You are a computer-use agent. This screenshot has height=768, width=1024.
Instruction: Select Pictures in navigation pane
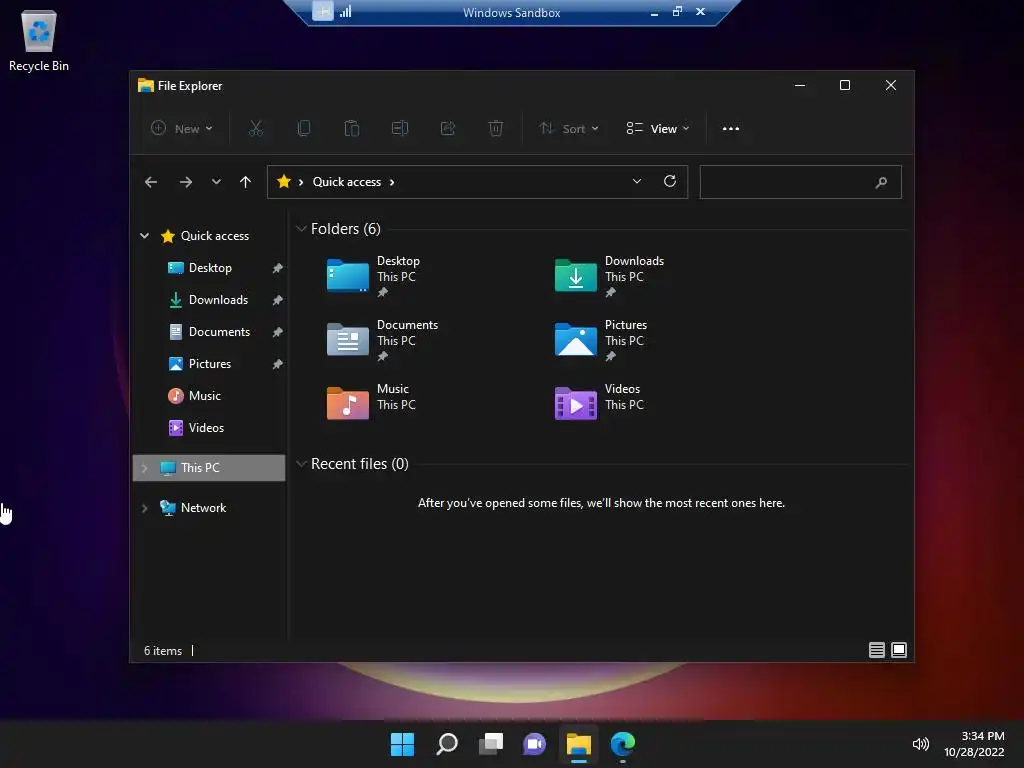(x=210, y=364)
